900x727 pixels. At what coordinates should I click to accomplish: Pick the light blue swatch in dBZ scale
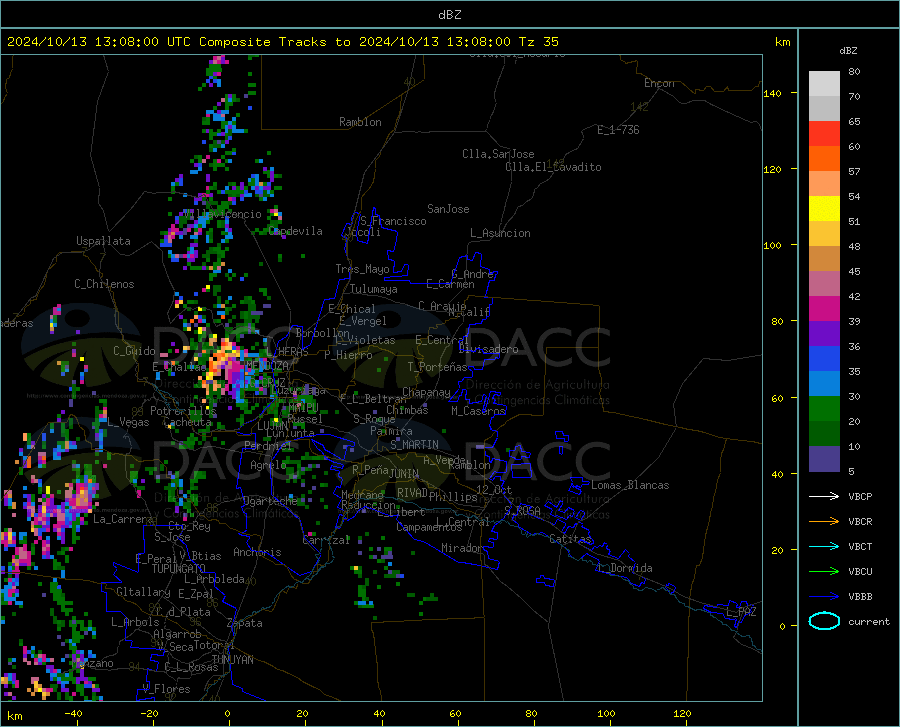824,384
